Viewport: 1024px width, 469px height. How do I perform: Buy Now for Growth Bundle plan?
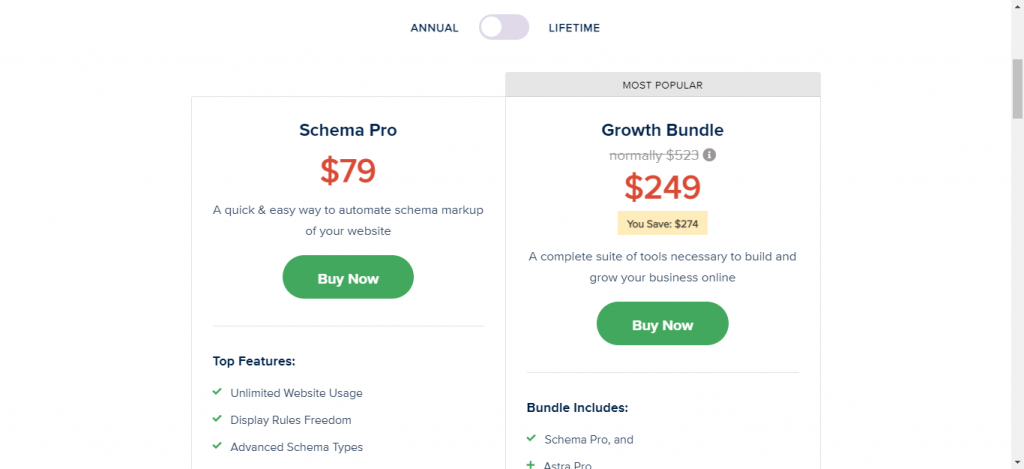(662, 323)
